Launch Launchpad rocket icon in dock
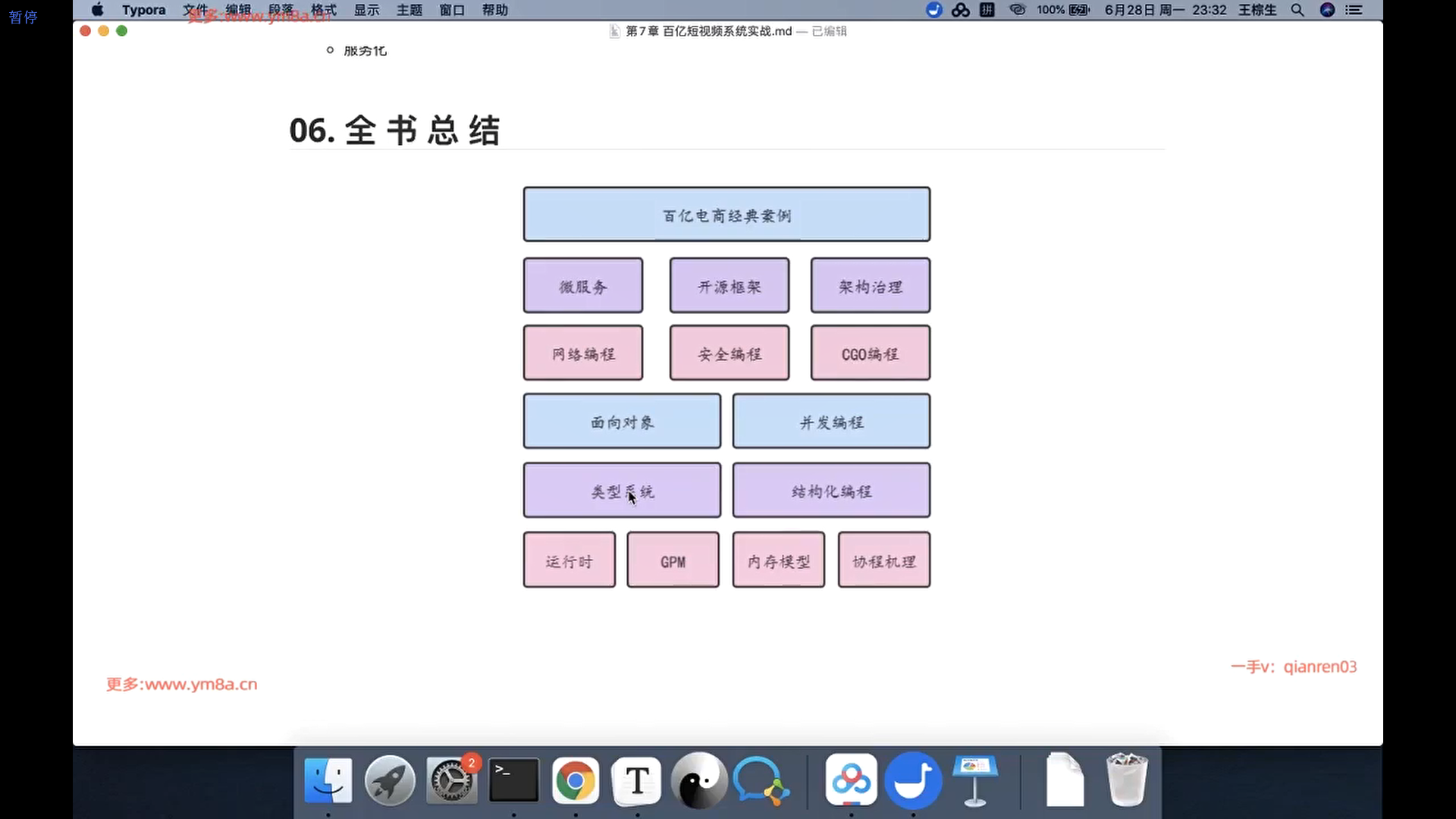 (390, 781)
